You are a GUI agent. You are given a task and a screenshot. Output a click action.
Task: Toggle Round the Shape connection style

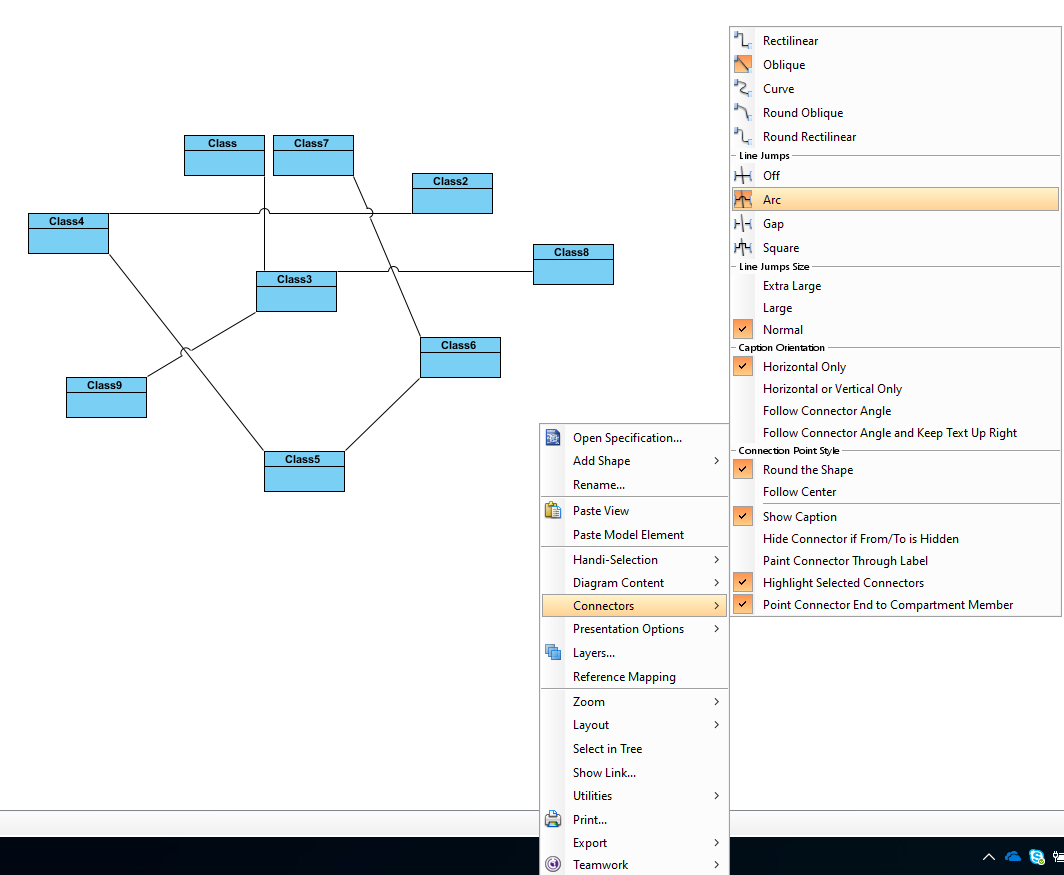[743, 470]
